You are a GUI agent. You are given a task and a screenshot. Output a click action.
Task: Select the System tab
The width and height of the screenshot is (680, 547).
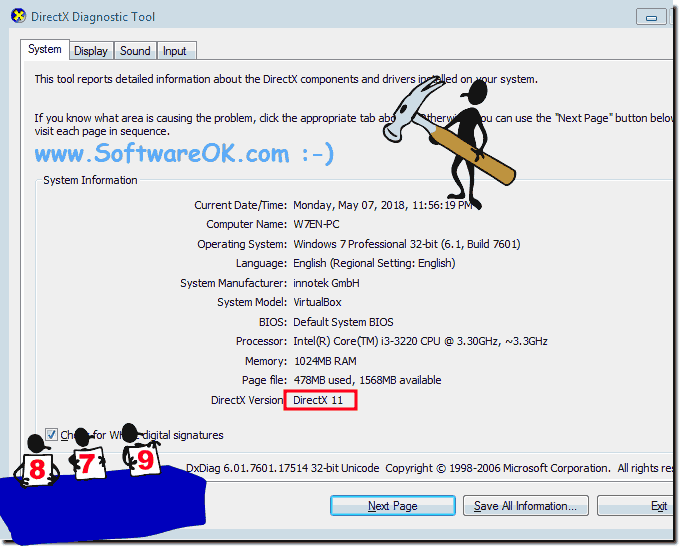tap(45, 49)
